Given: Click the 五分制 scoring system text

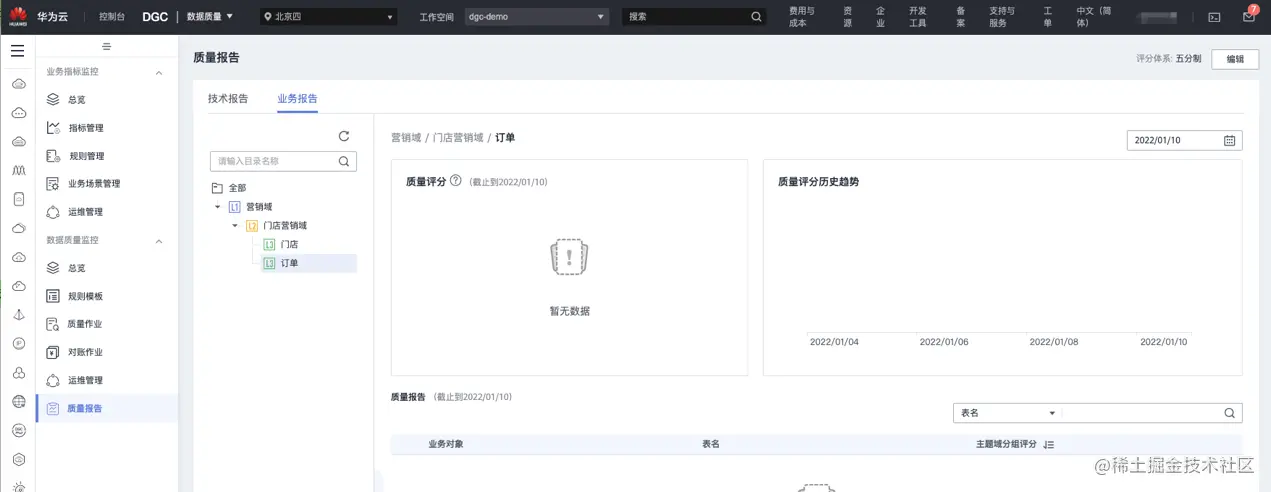Looking at the screenshot, I should pos(1188,59).
